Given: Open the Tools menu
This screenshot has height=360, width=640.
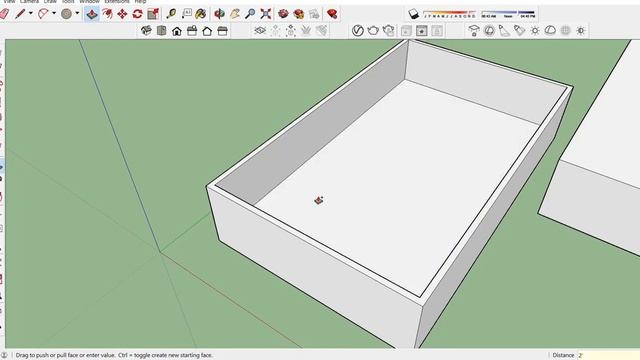Looking at the screenshot, I should coord(68,2).
